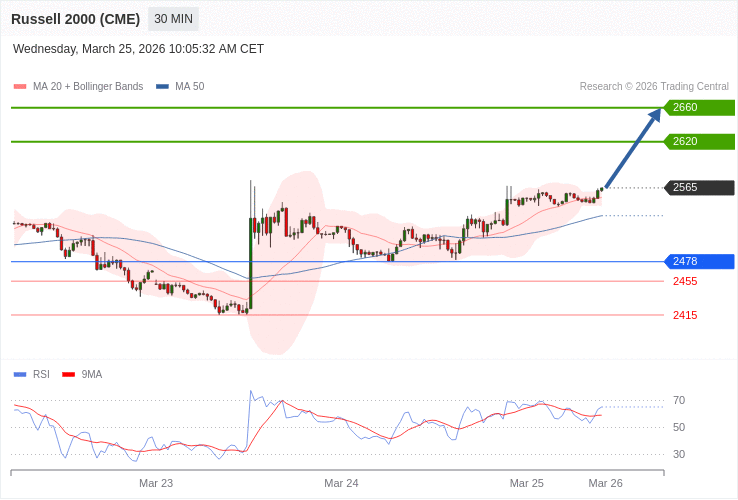Click the 30 MIN timeframe badge

173,19
